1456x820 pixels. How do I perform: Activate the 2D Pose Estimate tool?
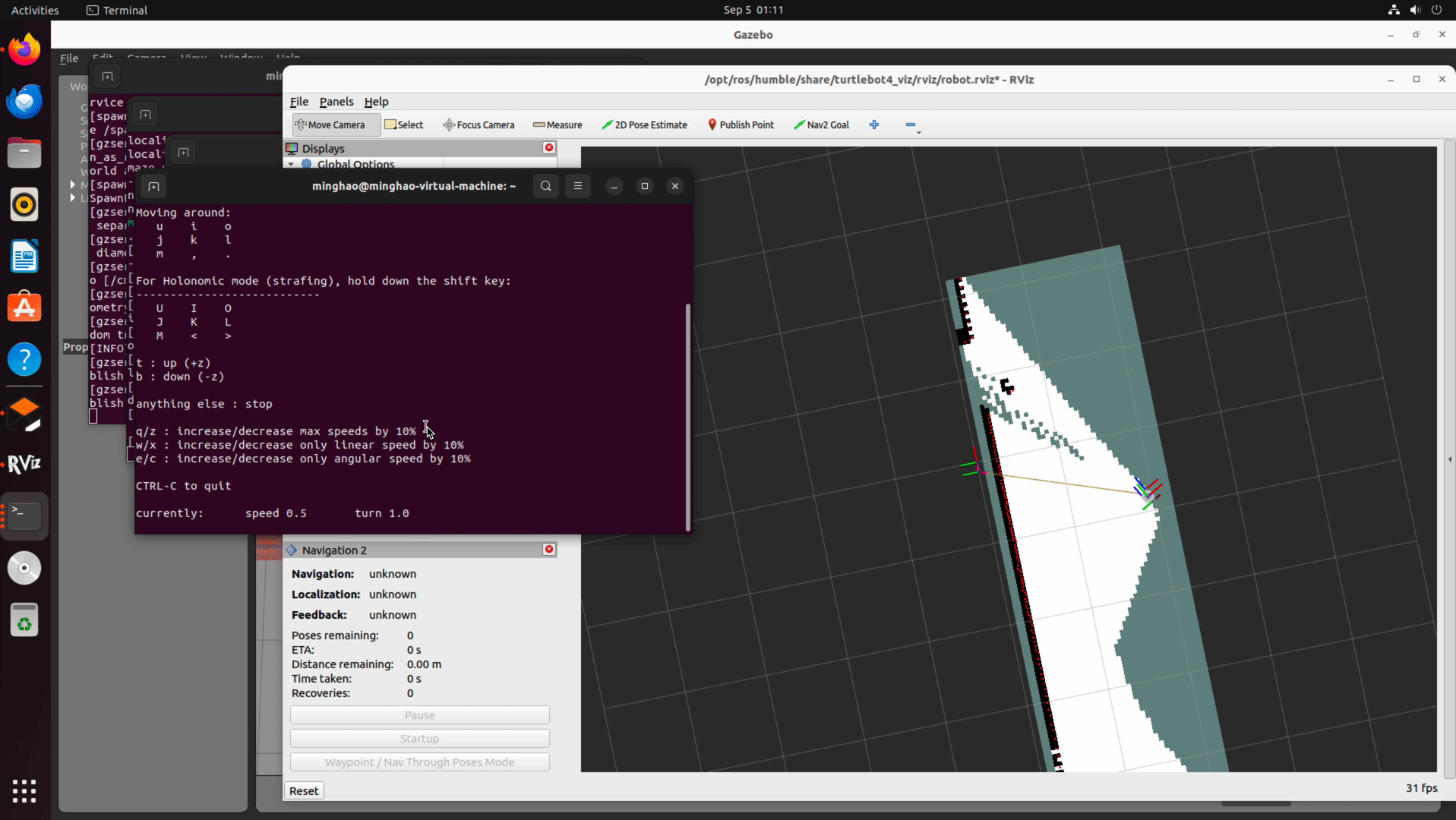pyautogui.click(x=644, y=125)
